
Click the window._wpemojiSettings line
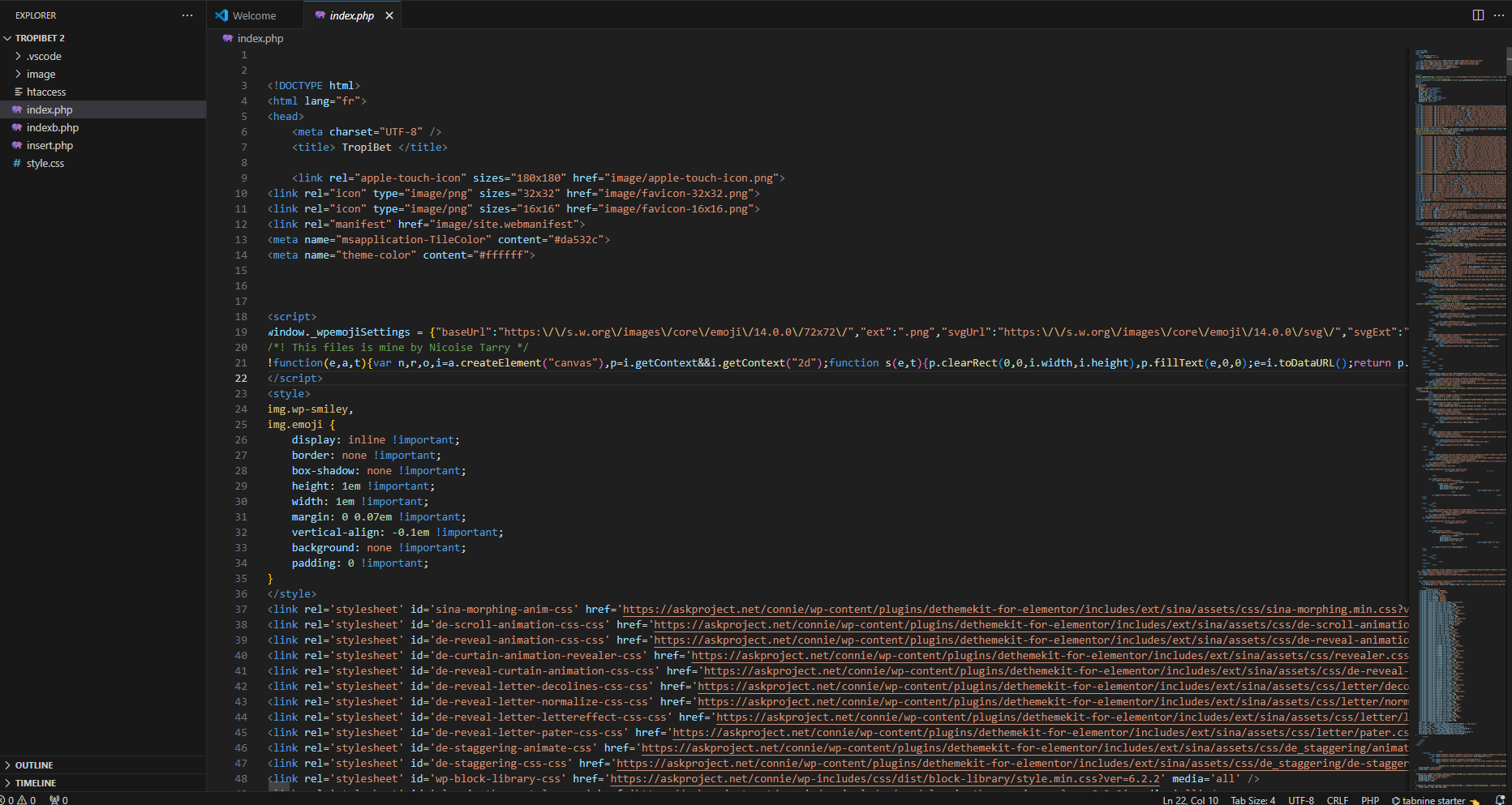pos(838,332)
